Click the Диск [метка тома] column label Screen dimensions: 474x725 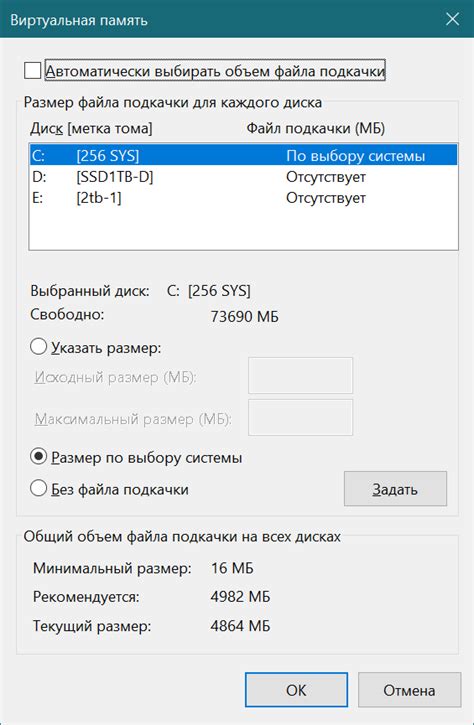(91, 128)
